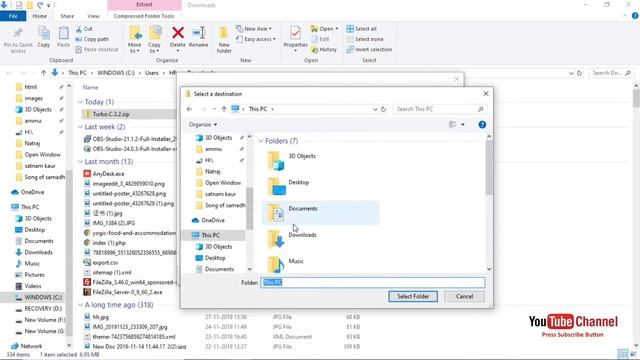Click Copy path in ribbon
The width and height of the screenshot is (640, 360).
pyautogui.click(x=92, y=39)
